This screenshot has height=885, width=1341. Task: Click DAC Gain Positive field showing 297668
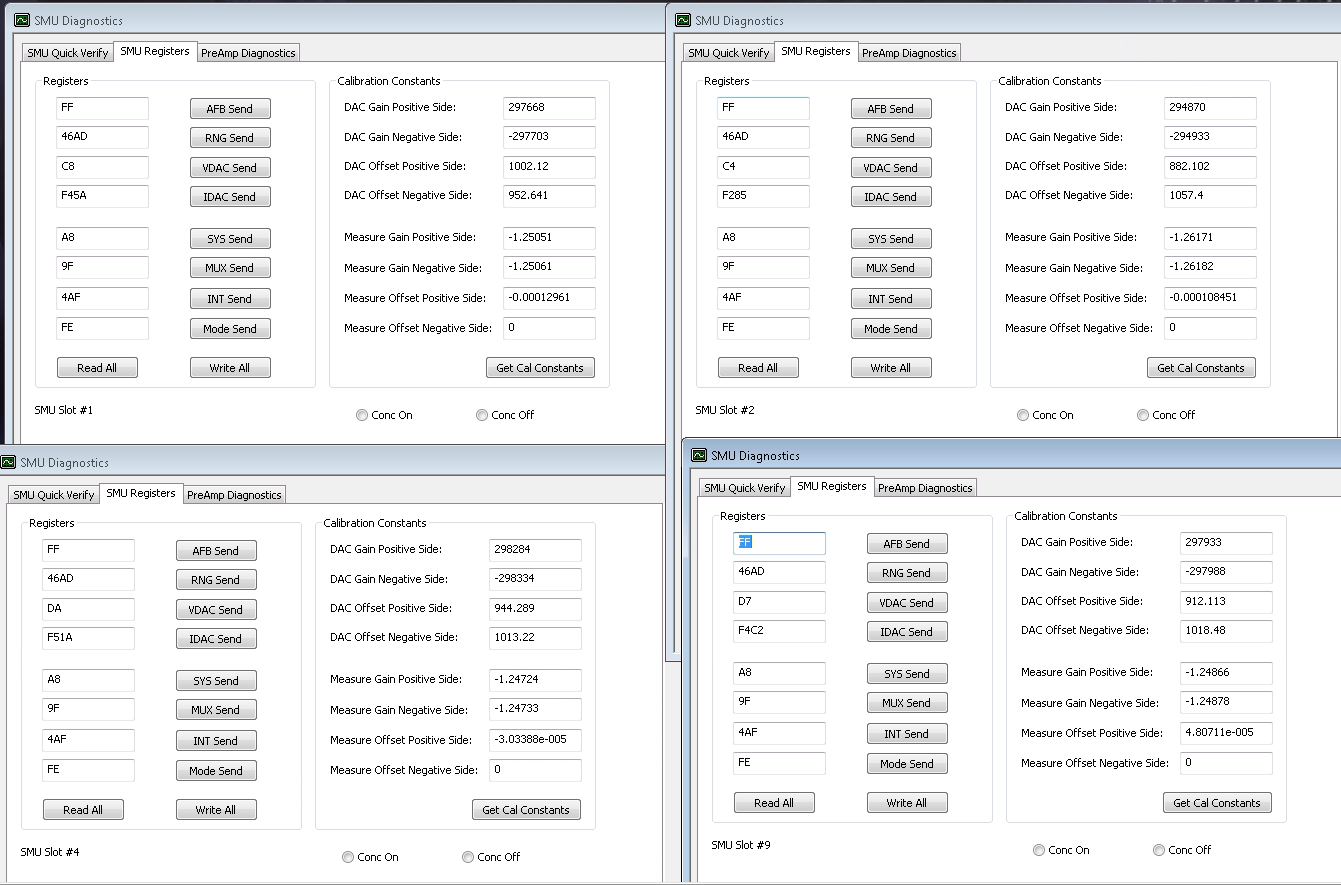pos(550,108)
